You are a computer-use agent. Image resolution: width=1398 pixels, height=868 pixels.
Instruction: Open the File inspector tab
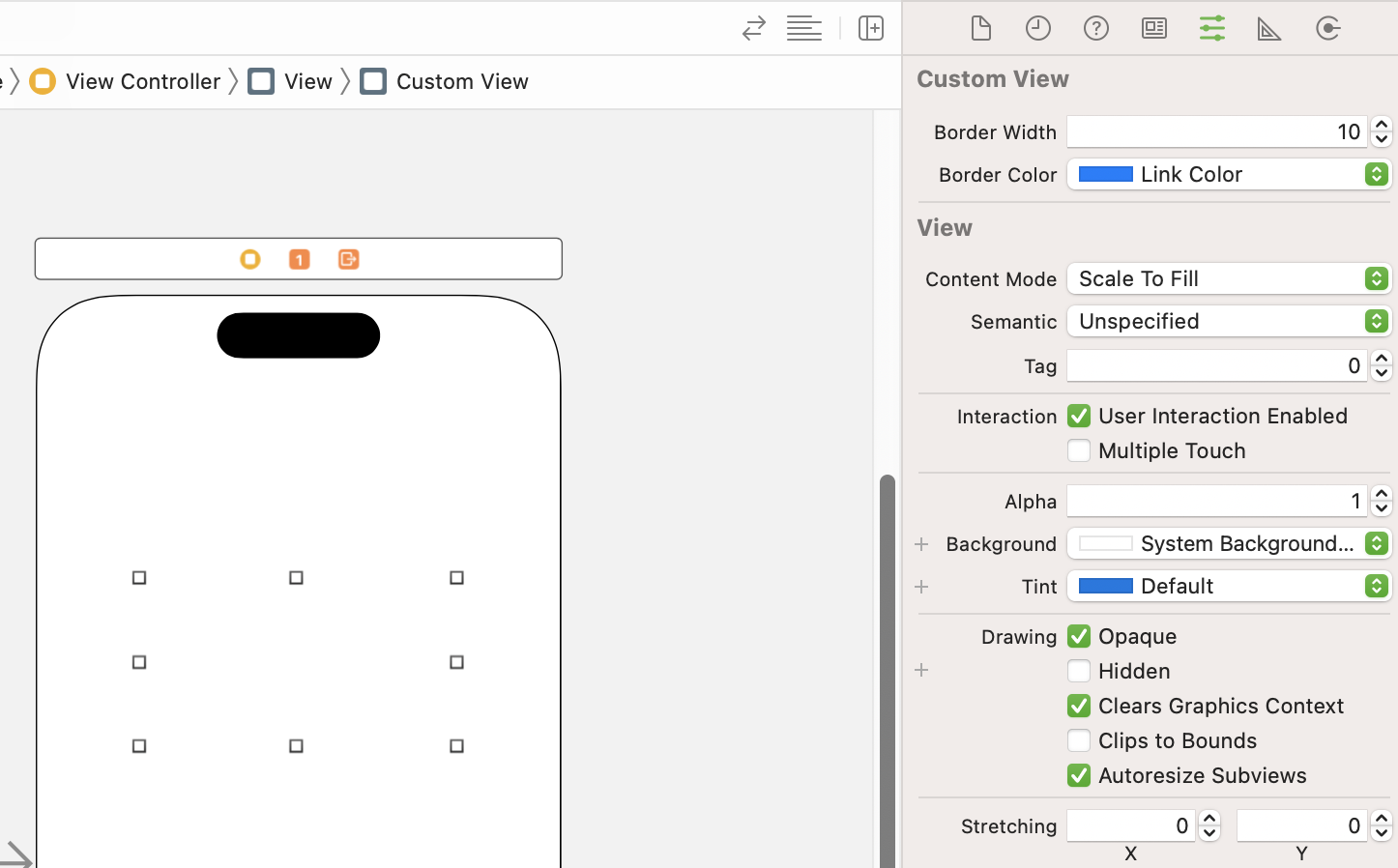coord(980,28)
